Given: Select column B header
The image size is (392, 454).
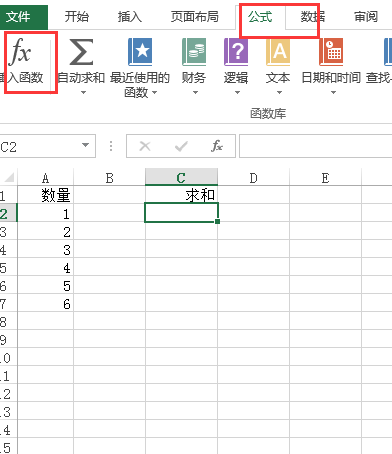Looking at the screenshot, I should click(109, 178).
